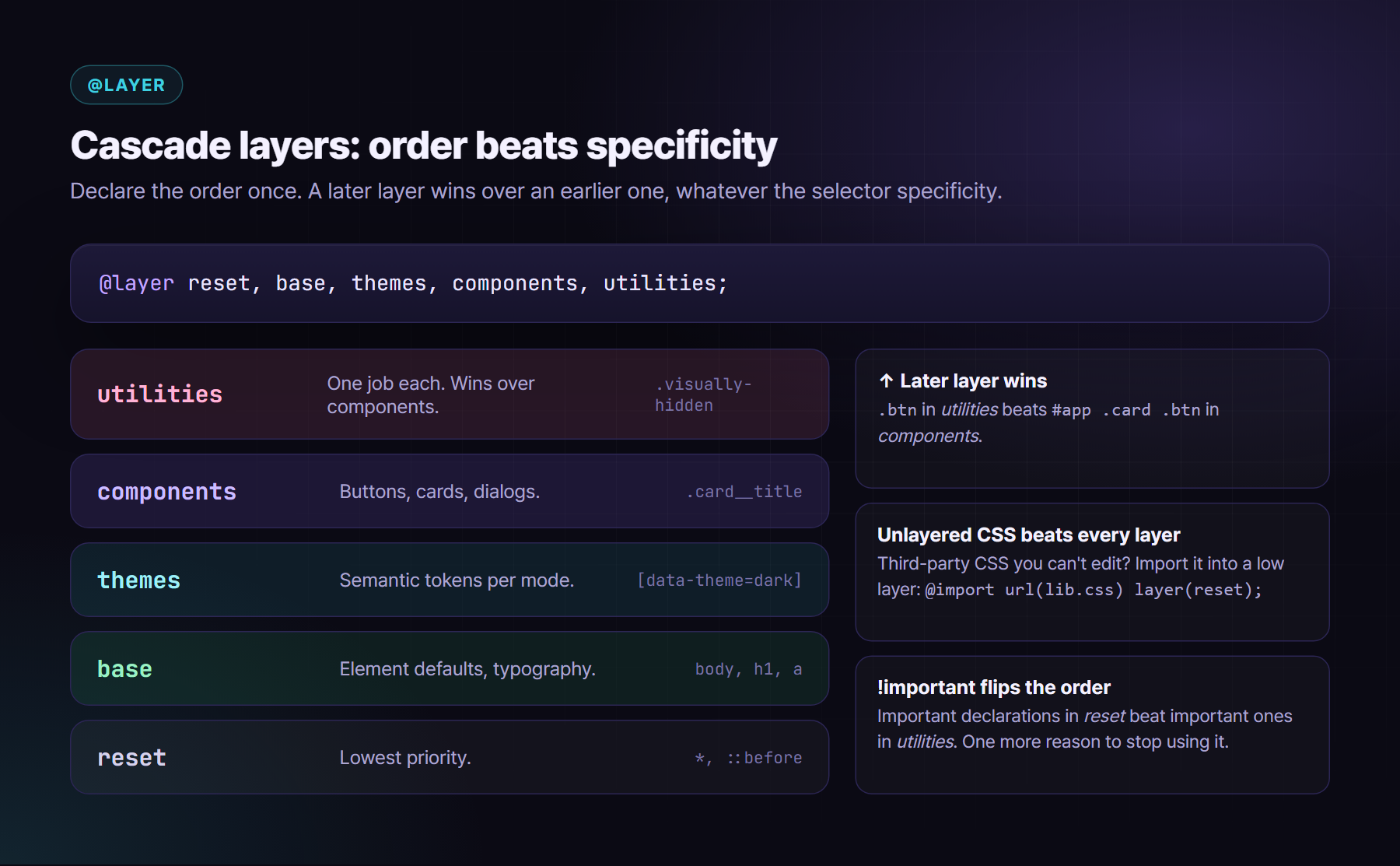Screen dimensions: 1400x866
Task: Click the !important flips the order heading
Action: (993, 687)
